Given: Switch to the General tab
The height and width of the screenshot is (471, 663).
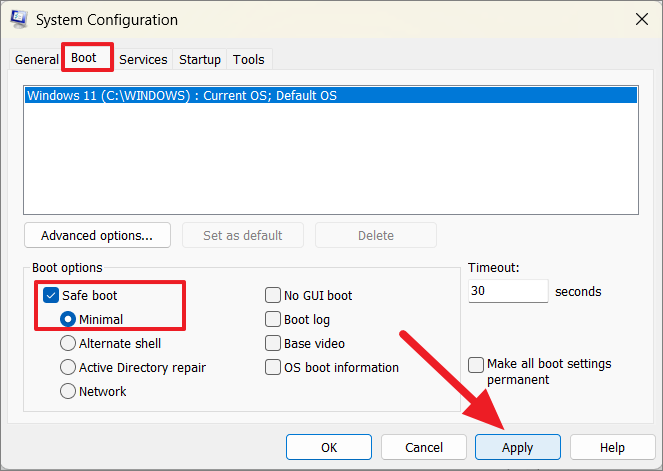Looking at the screenshot, I should 36,60.
